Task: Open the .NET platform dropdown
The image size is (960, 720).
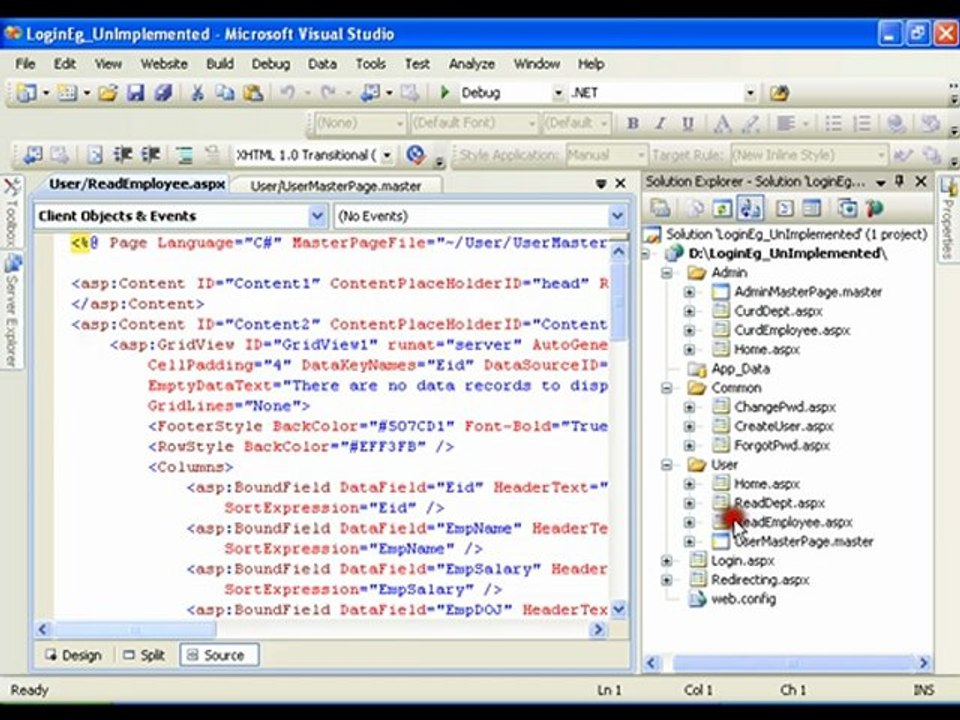Action: (x=750, y=93)
